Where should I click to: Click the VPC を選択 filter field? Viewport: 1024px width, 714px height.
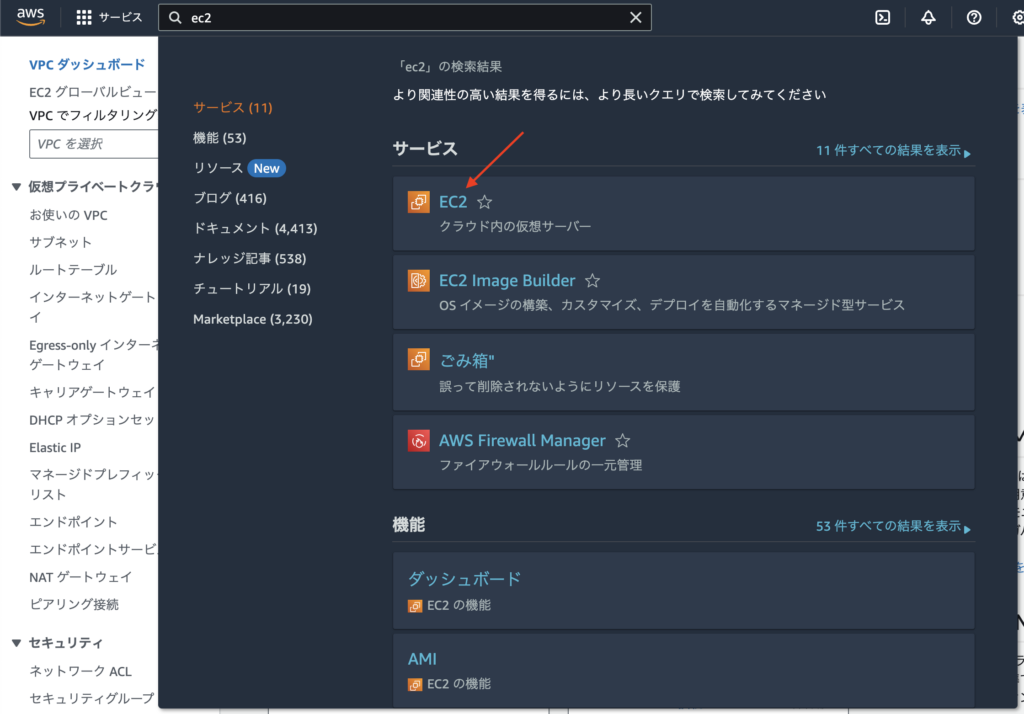(93, 144)
